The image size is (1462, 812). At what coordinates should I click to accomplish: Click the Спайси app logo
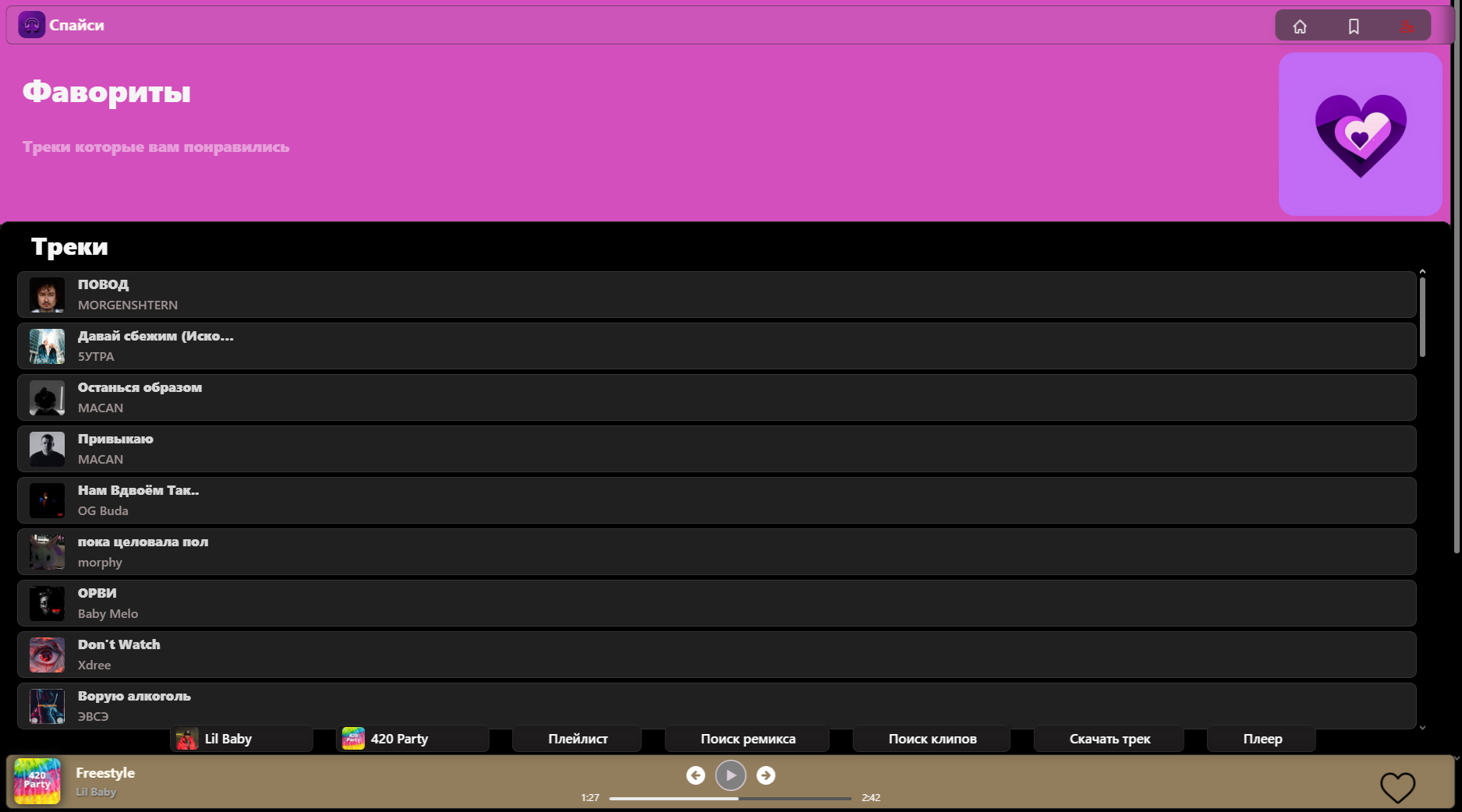32,25
